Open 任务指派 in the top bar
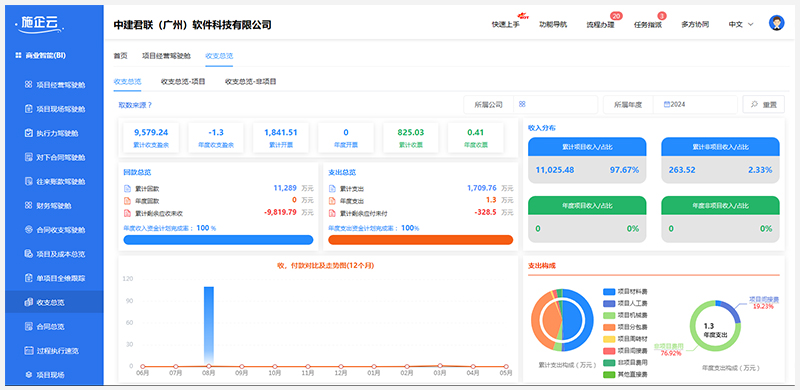 pos(648,24)
